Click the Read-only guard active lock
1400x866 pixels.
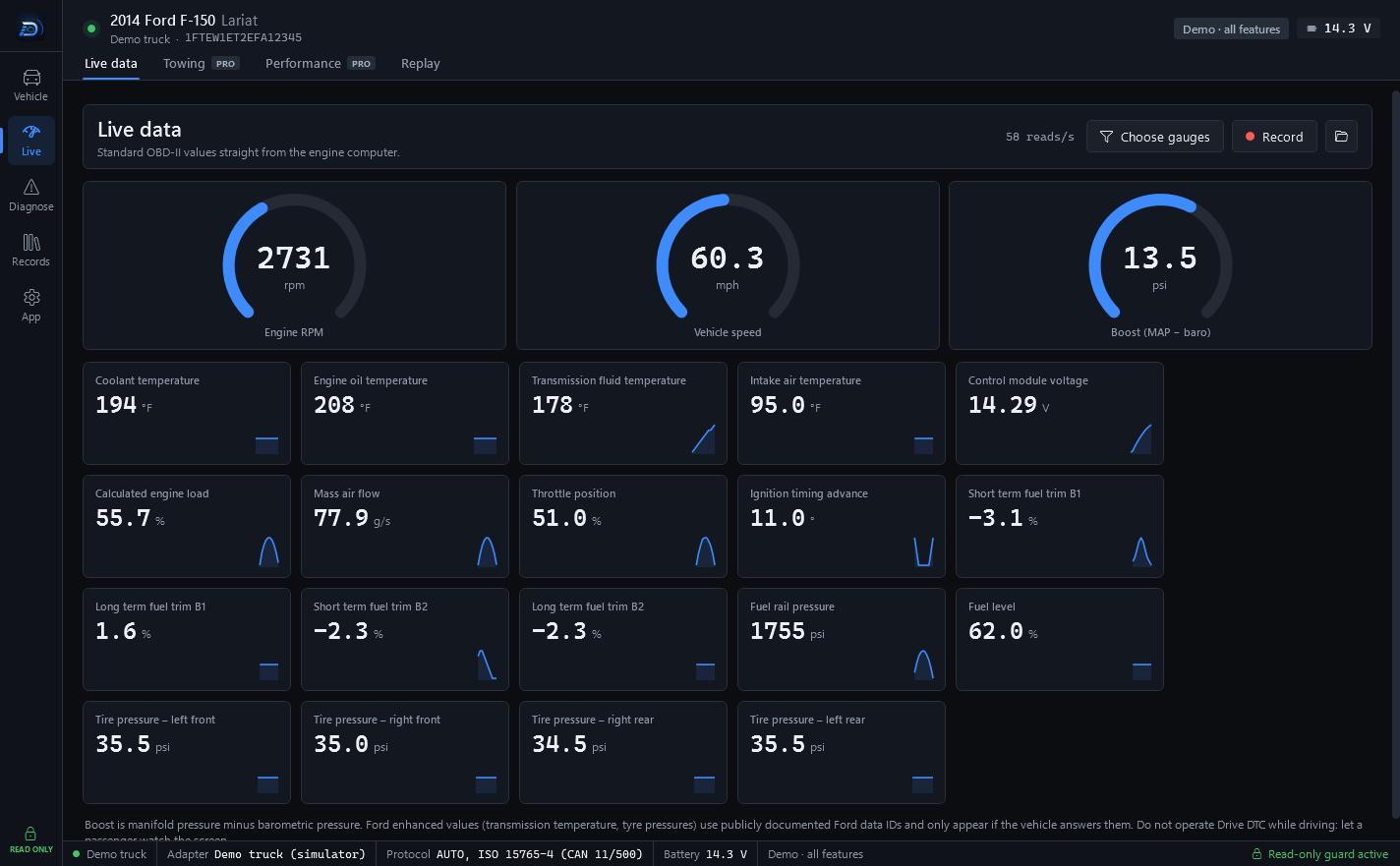pyautogui.click(x=1256, y=854)
